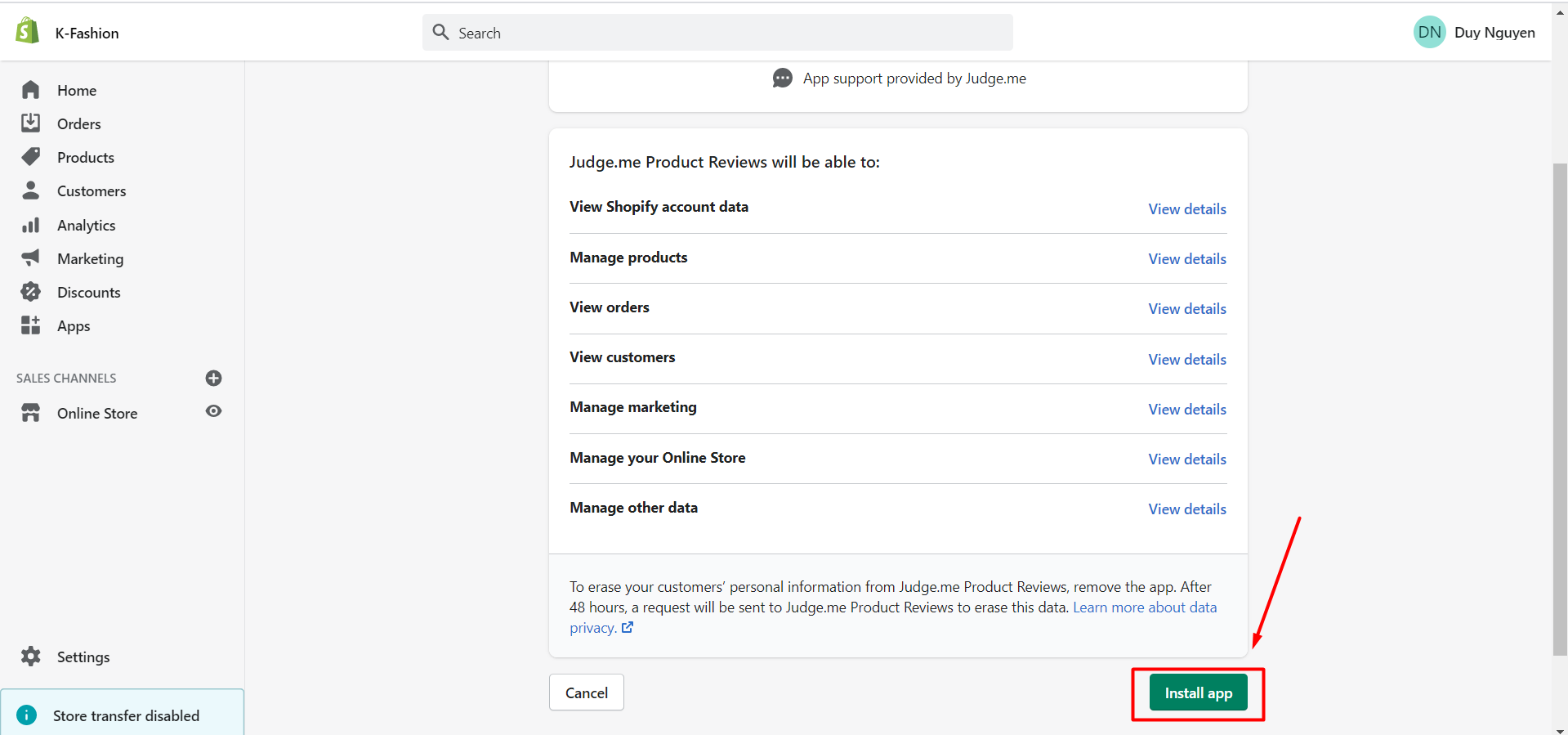Screen dimensions: 1568x735
Task: View details for Manage products
Action: pos(1187,258)
